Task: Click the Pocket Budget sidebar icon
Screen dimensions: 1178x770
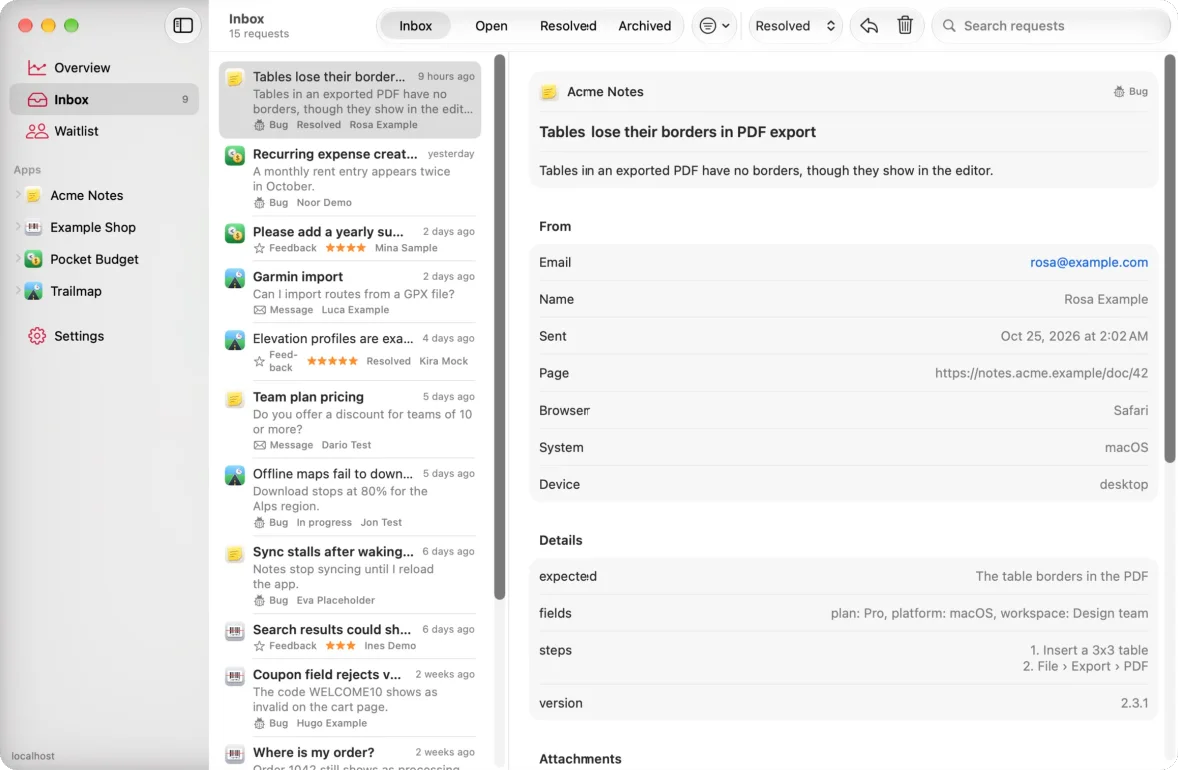Action: point(33,259)
